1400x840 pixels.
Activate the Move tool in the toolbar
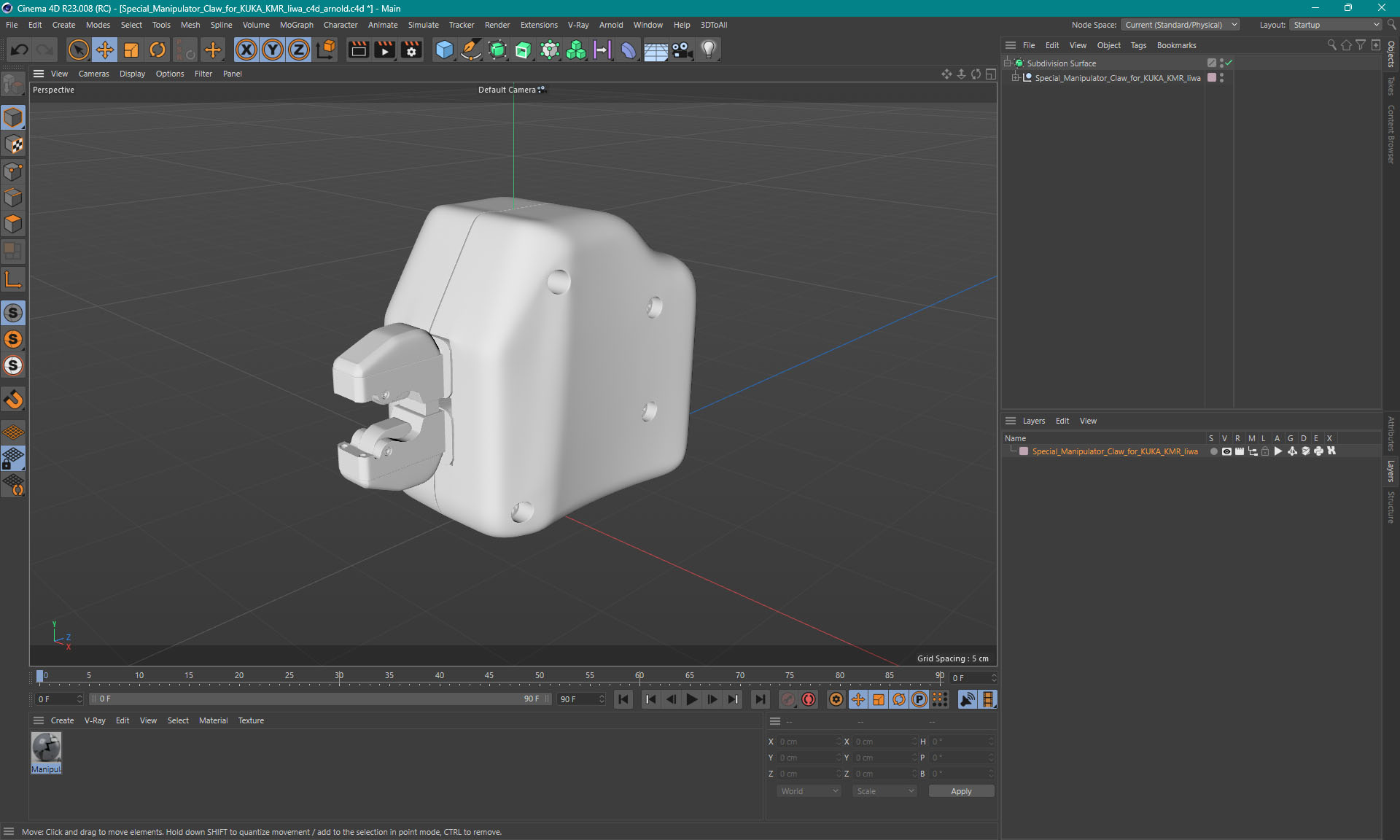coord(105,50)
